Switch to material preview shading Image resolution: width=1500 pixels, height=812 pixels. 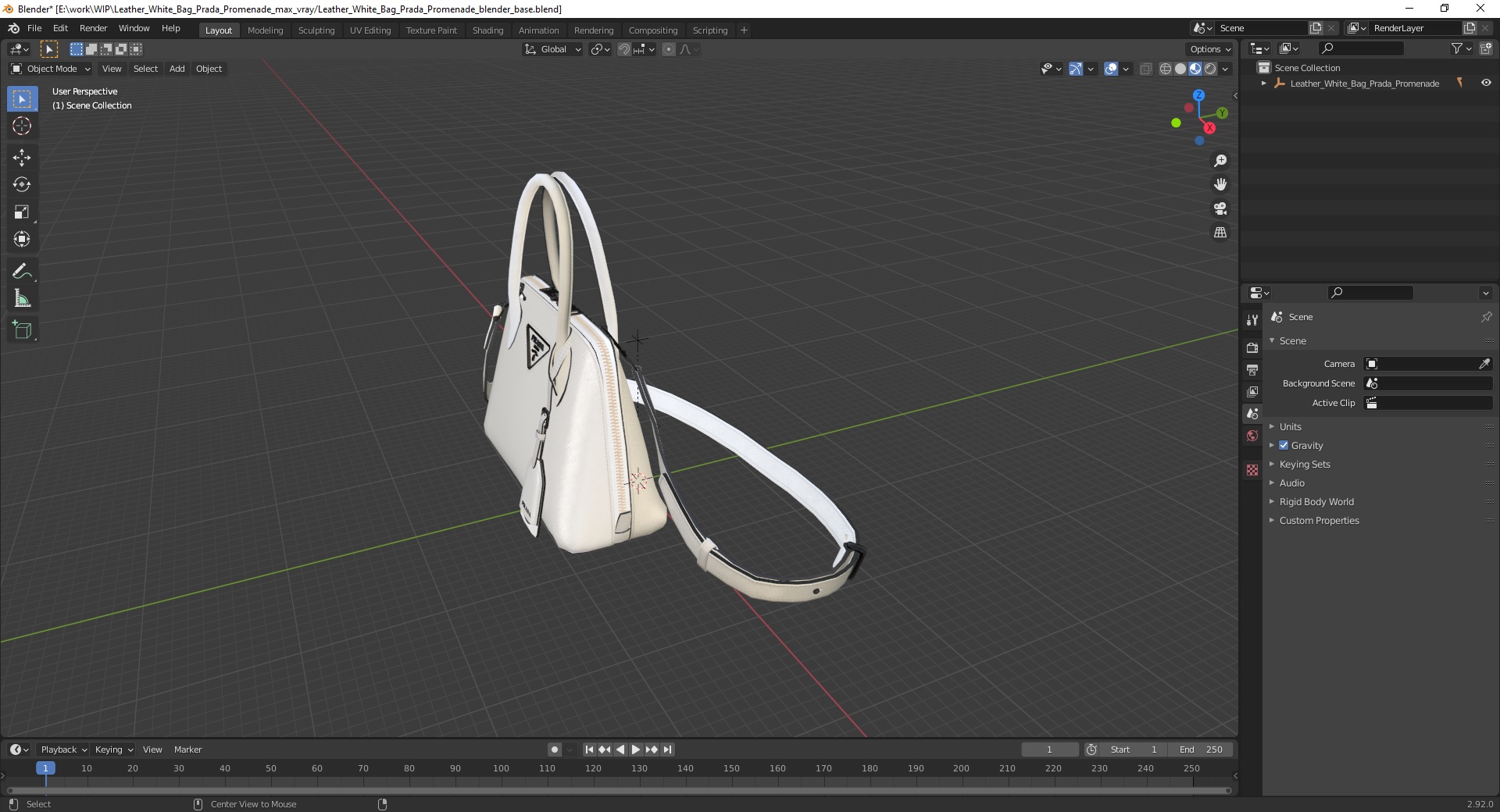[1195, 69]
